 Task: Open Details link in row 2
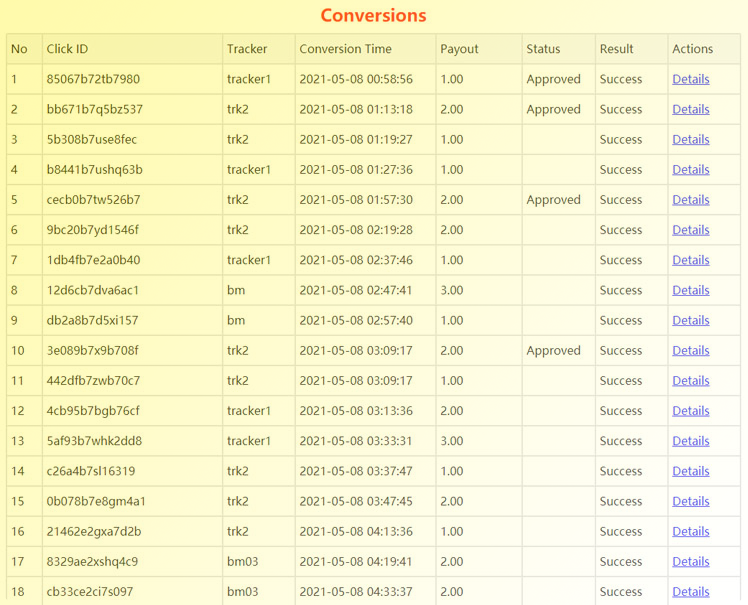pyautogui.click(x=690, y=109)
